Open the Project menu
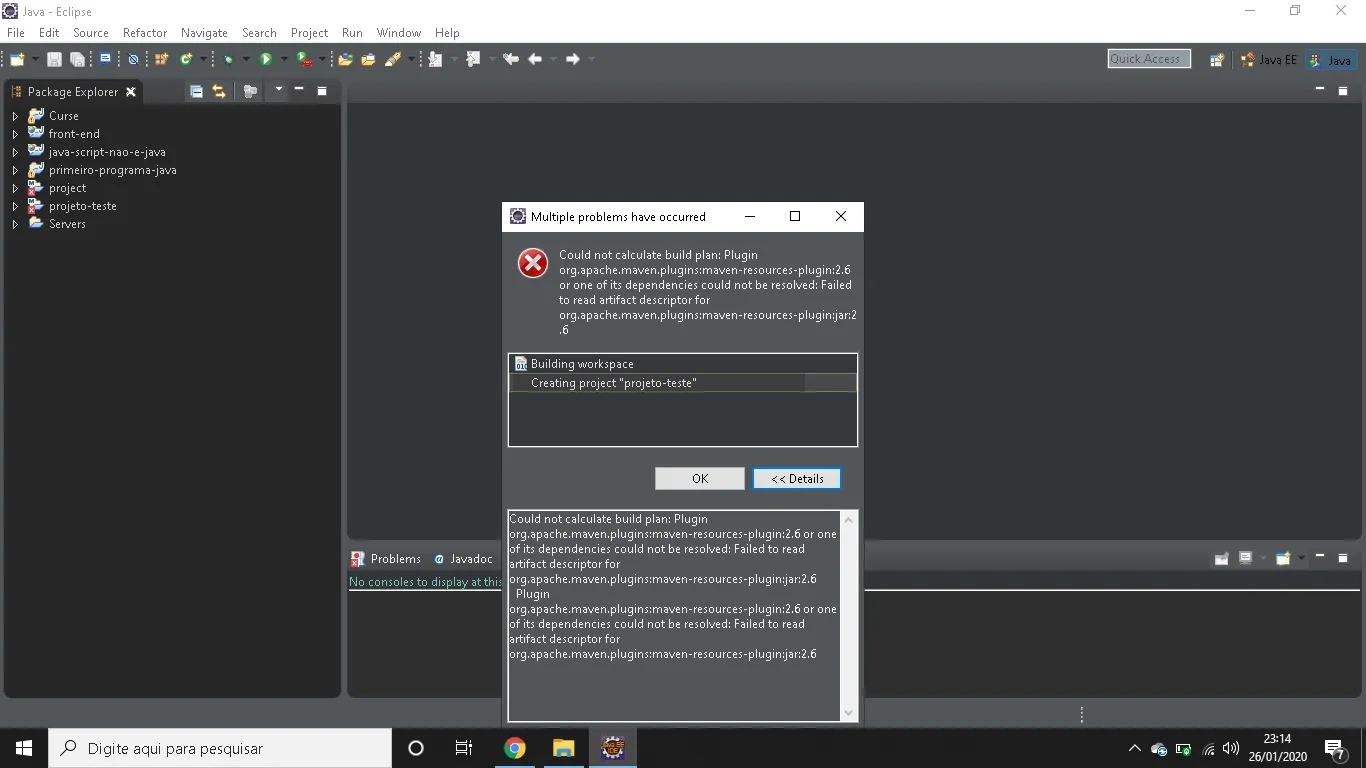 pyautogui.click(x=310, y=33)
